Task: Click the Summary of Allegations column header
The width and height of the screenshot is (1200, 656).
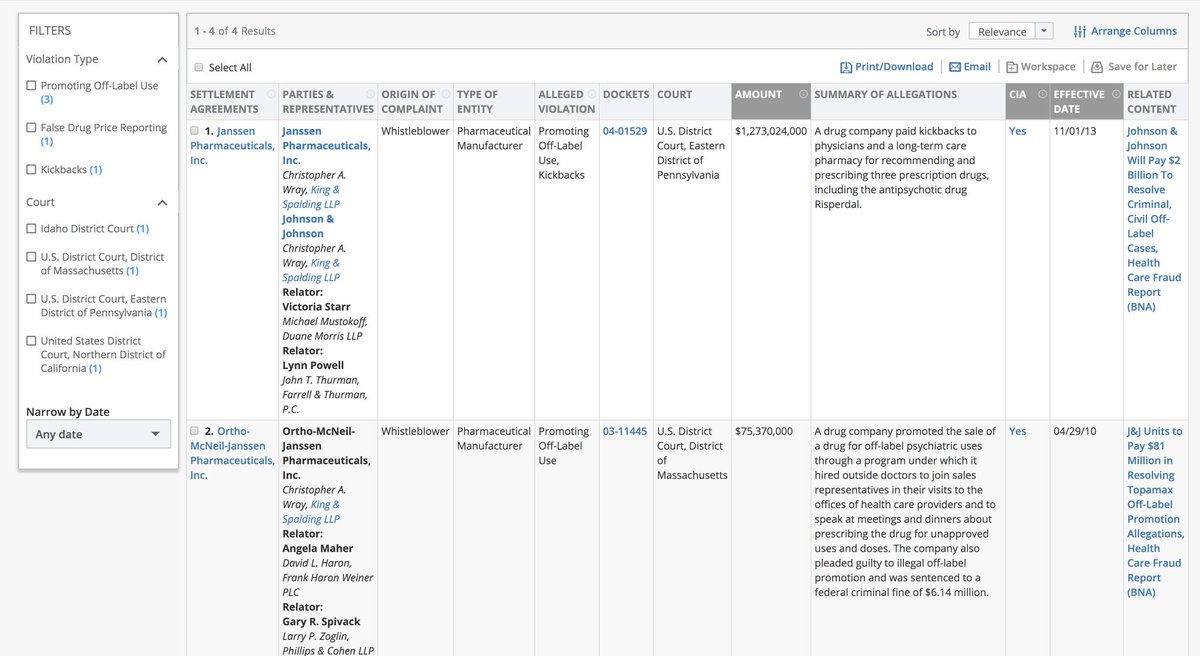Action: (x=886, y=94)
